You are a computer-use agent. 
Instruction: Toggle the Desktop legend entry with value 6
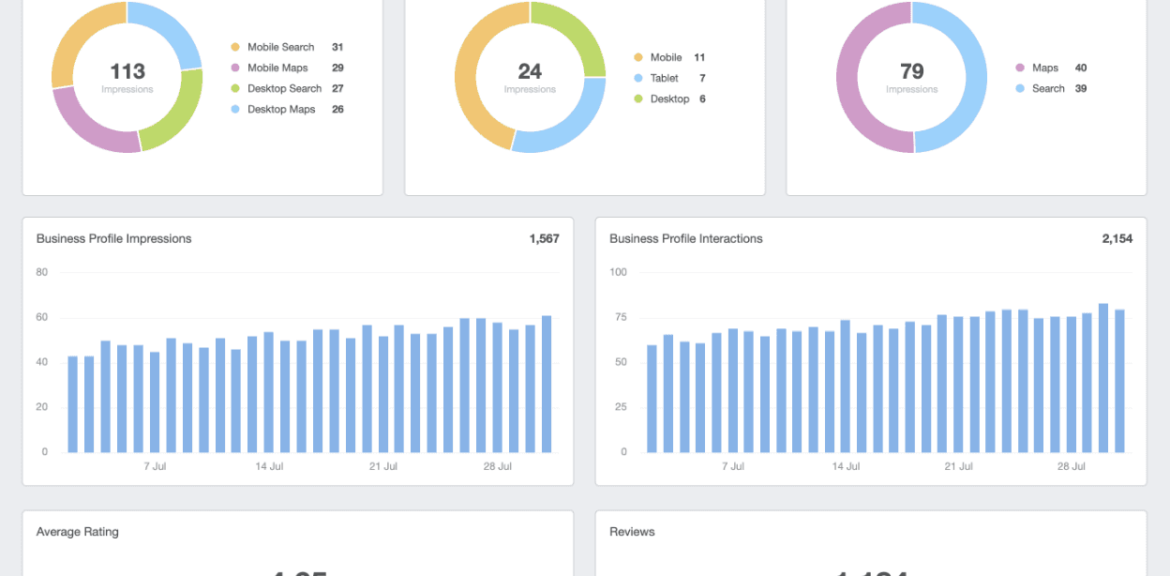click(669, 99)
